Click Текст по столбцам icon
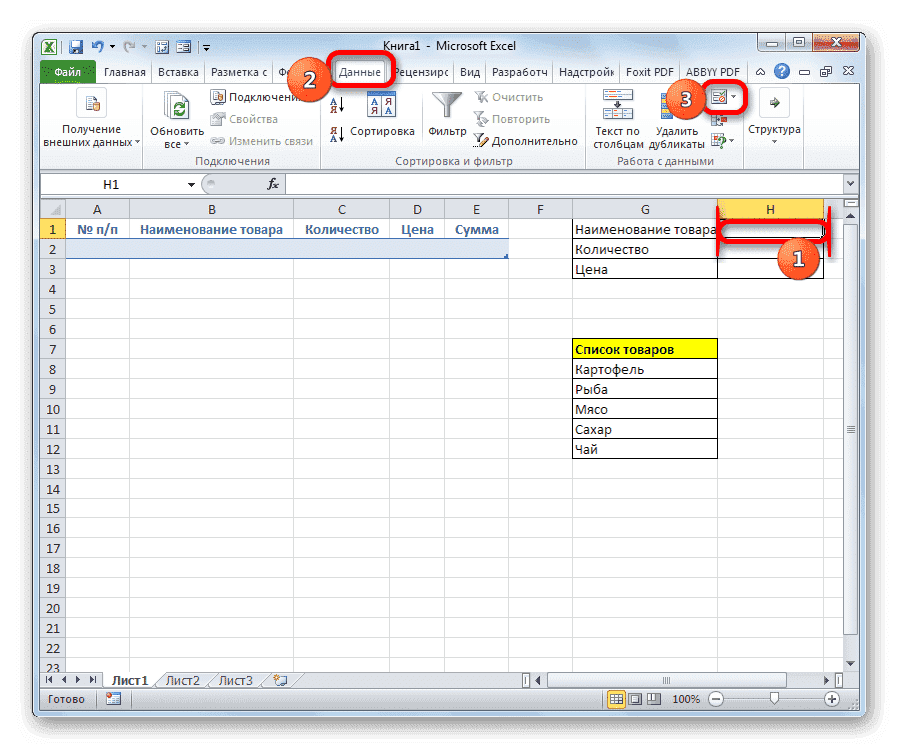899x750 pixels. (x=616, y=103)
